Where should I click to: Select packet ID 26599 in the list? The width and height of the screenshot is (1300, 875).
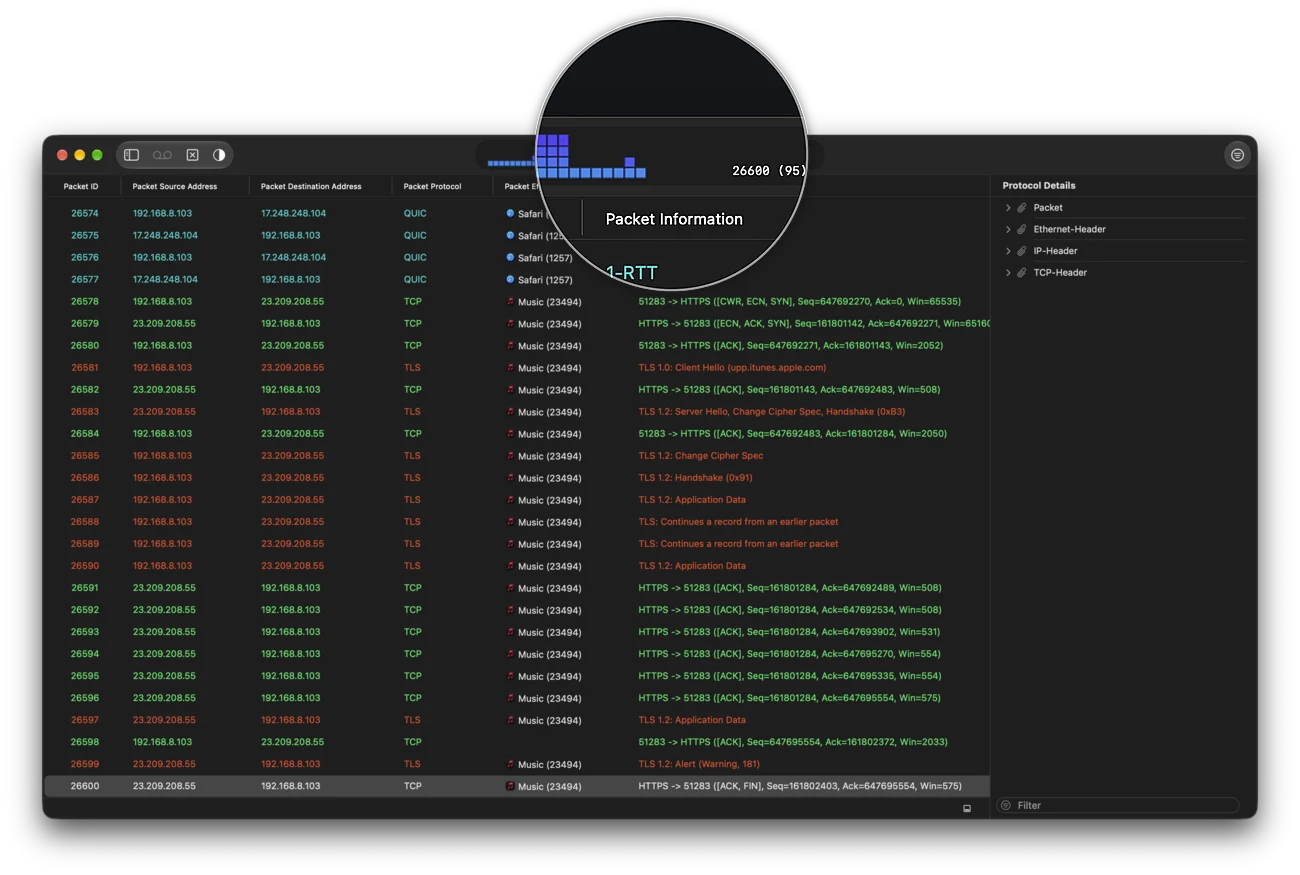click(x=85, y=764)
